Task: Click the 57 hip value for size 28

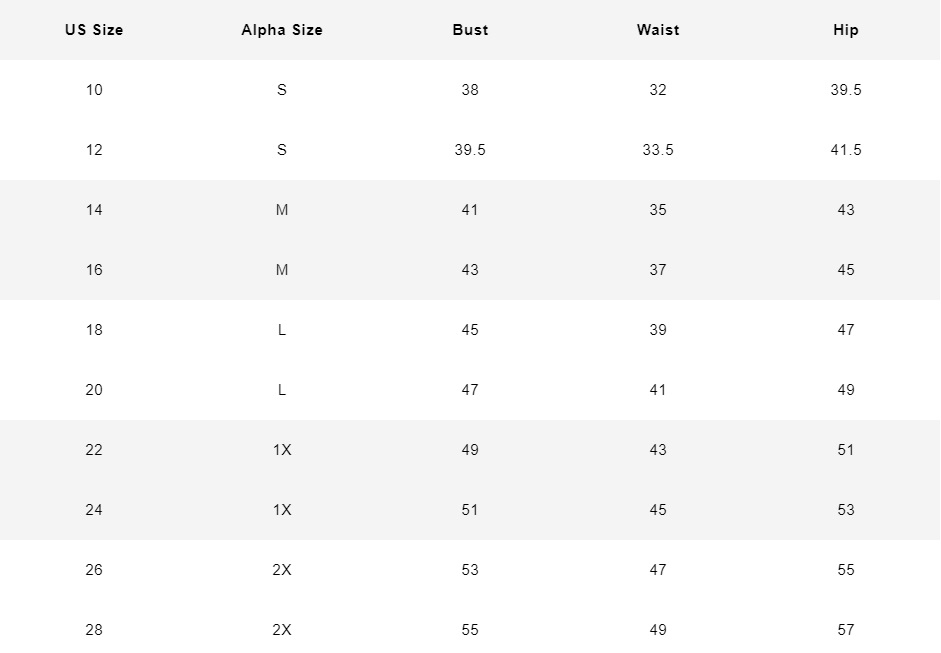Action: click(846, 630)
